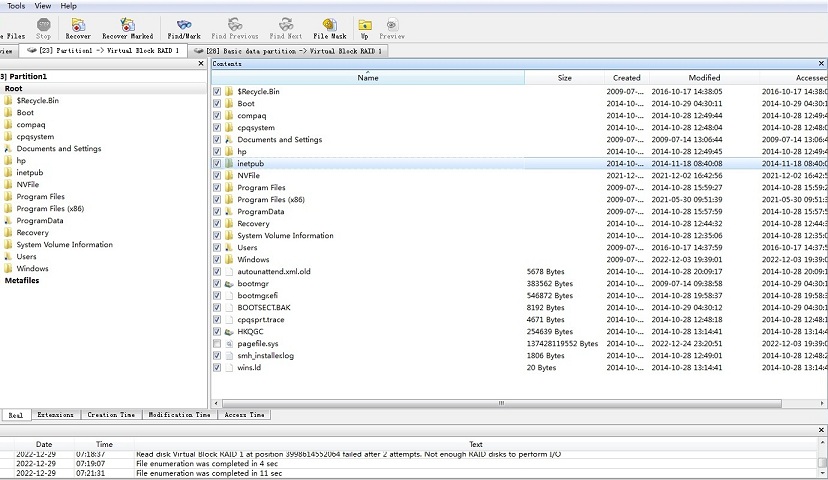The height and width of the screenshot is (480, 828).
Task: Click the horizontal scrollbar thumb of contents
Action: tap(502, 403)
